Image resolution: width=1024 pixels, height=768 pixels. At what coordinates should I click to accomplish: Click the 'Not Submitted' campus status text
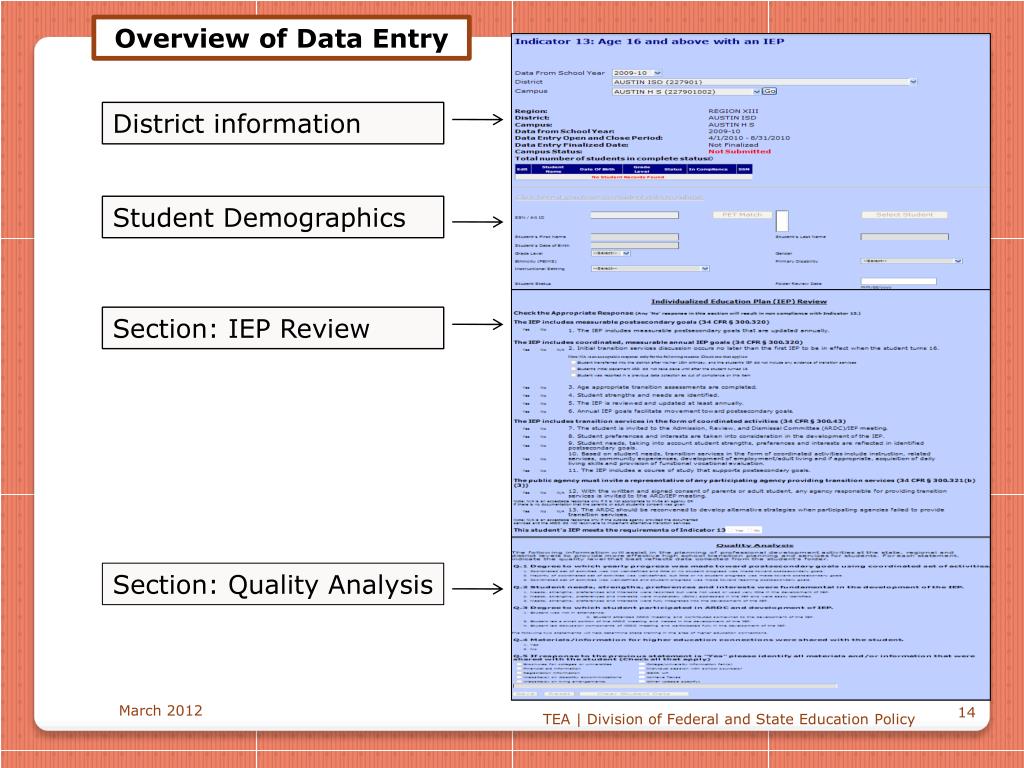click(739, 152)
